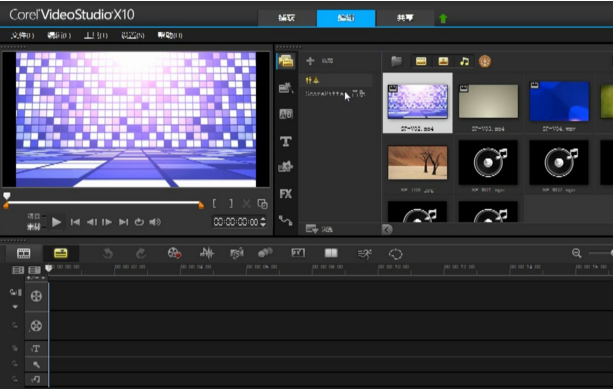Viewport: 613px width, 389px height.
Task: Switch to Storyboard view
Action: (x=23, y=253)
